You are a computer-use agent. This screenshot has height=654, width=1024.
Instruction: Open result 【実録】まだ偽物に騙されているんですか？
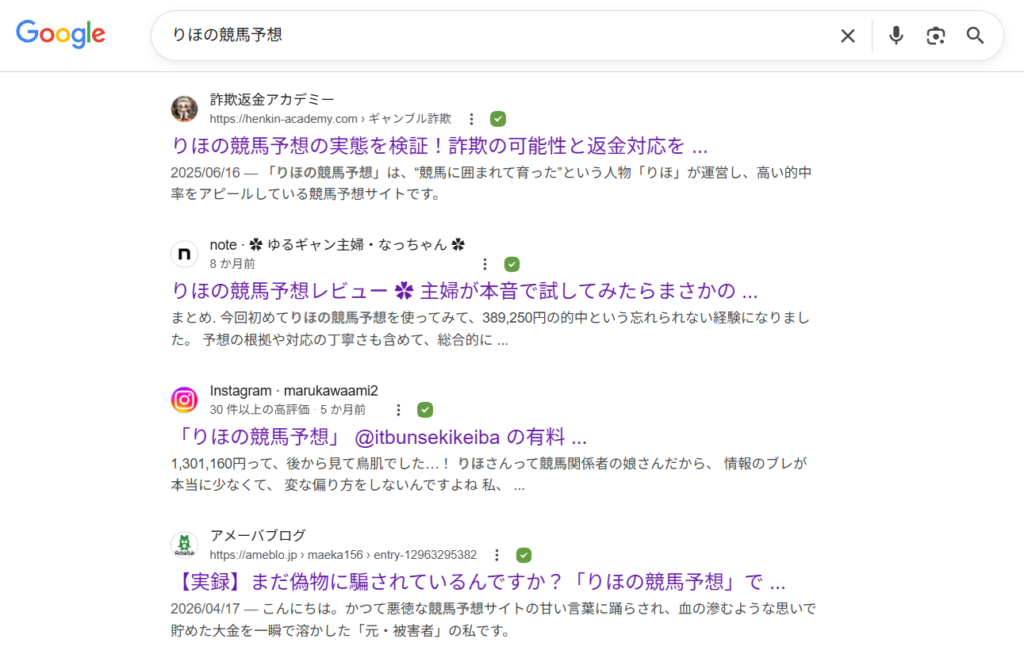[479, 581]
